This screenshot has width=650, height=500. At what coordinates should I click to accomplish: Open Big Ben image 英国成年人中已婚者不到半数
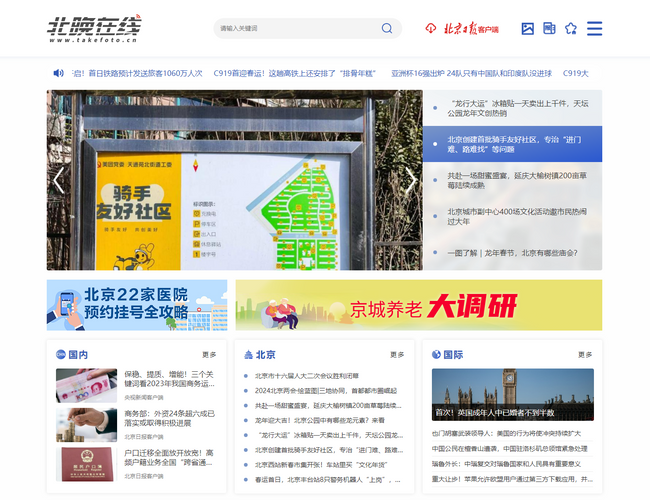512,395
